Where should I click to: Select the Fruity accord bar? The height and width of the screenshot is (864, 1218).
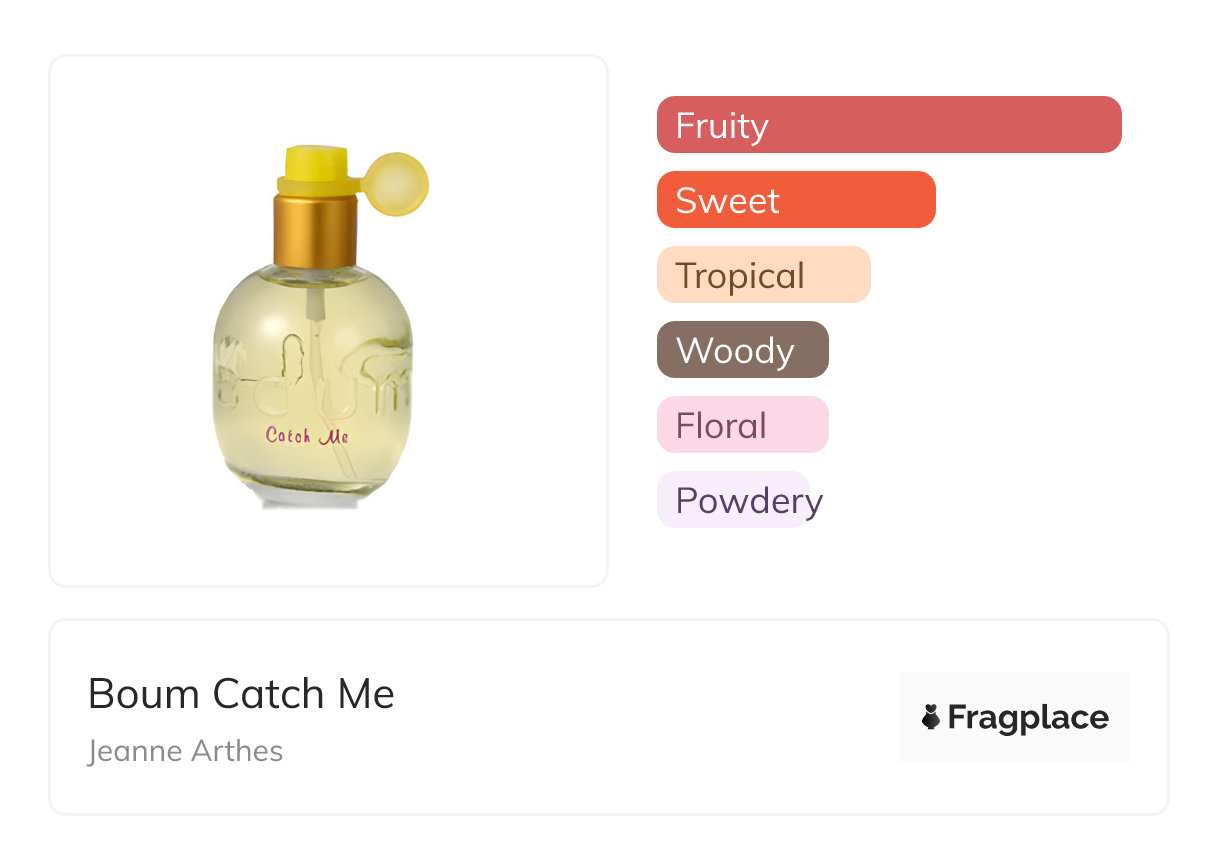[888, 125]
